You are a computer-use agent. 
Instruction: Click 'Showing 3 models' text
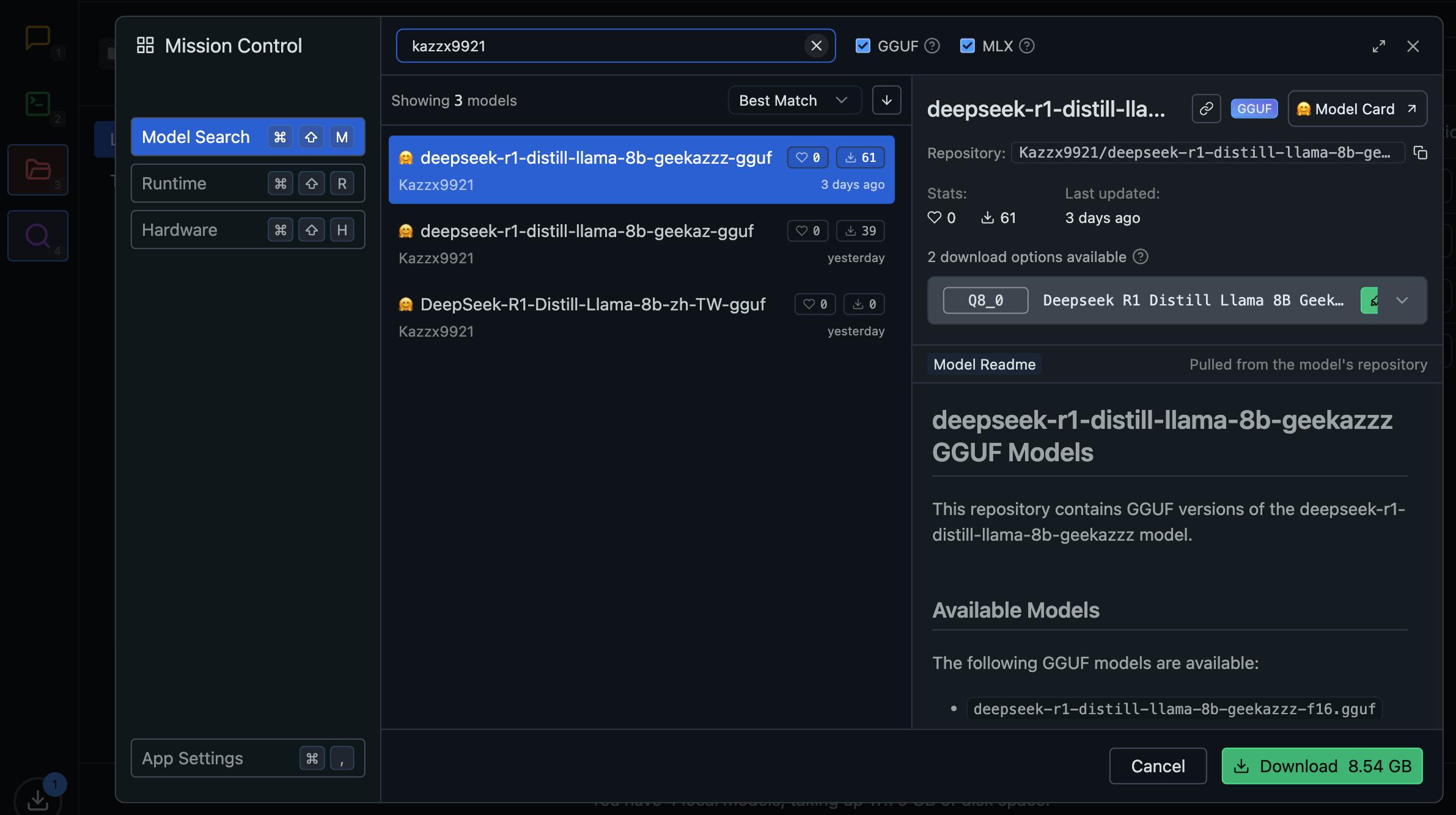click(x=454, y=101)
